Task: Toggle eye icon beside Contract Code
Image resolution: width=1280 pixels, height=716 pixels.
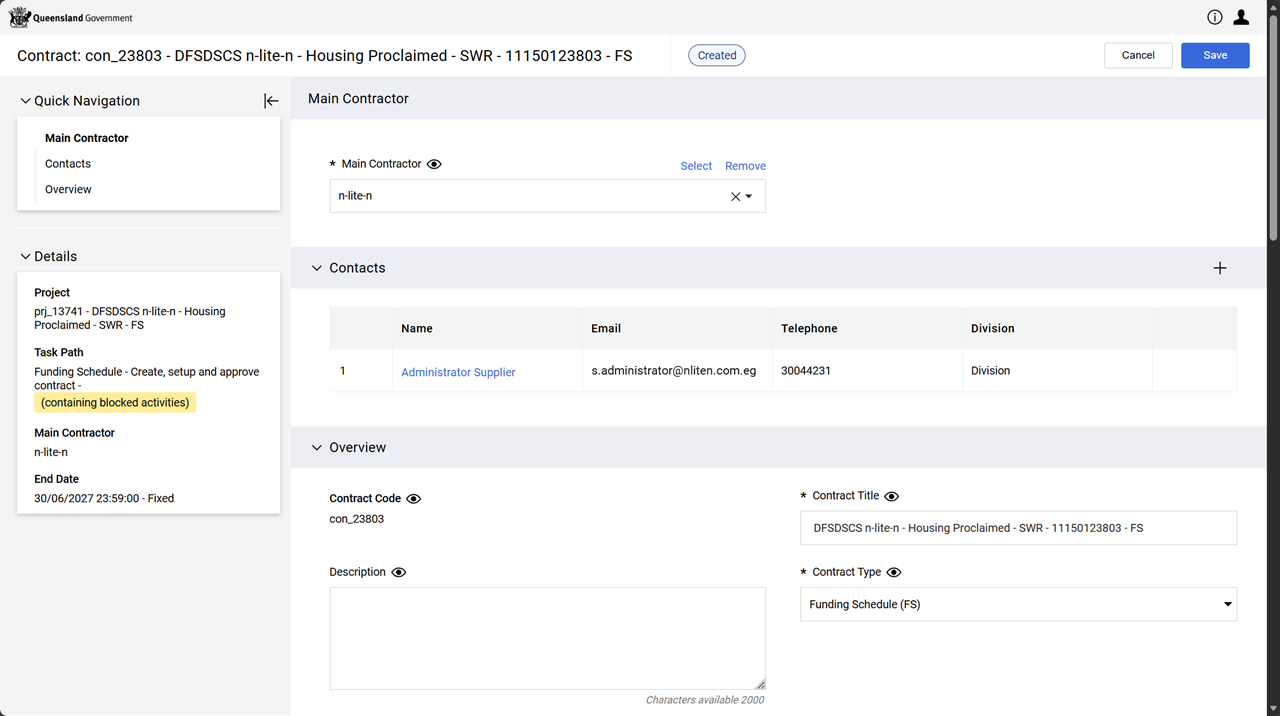Action: (414, 499)
